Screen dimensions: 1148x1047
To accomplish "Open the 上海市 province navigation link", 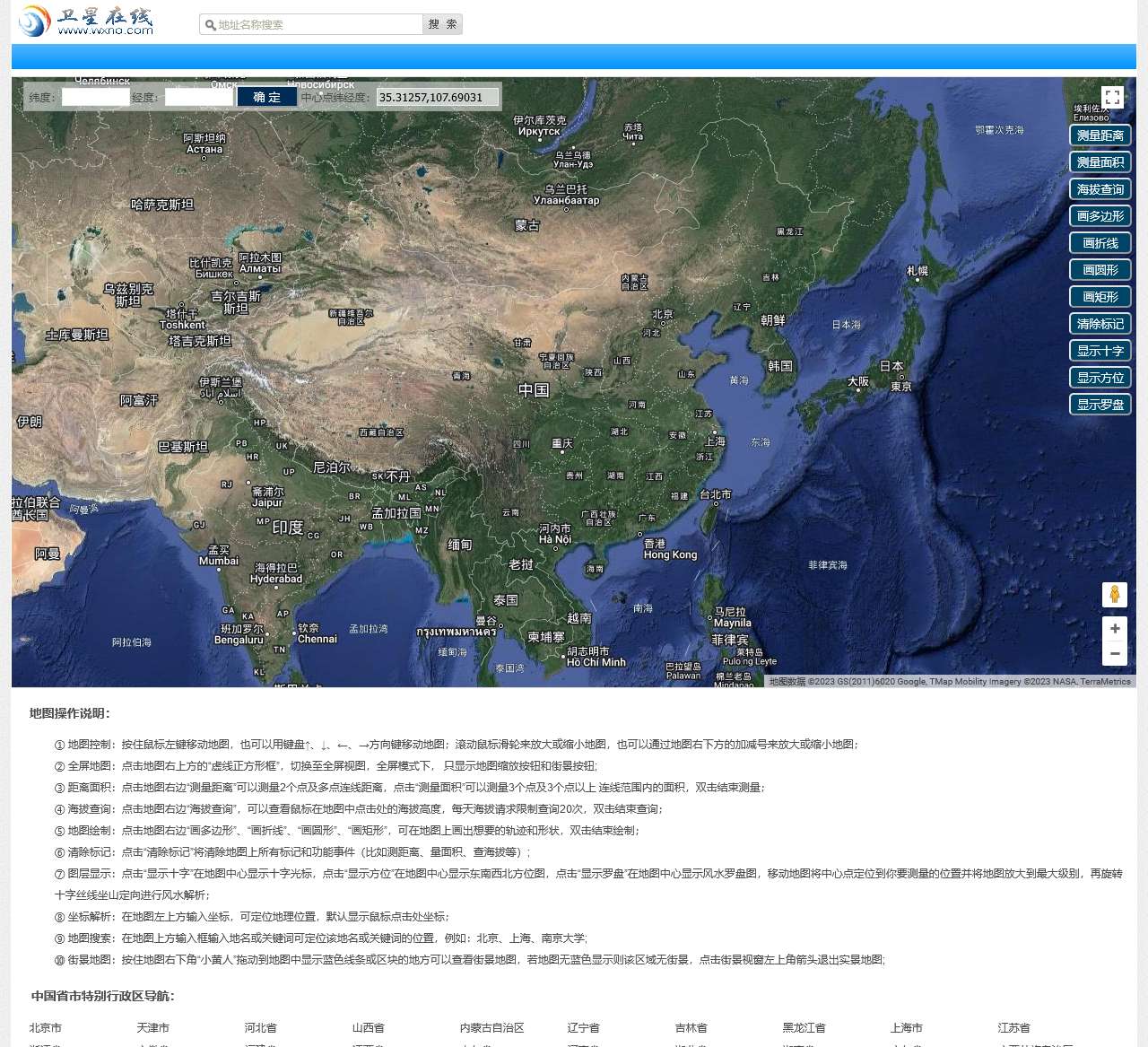I will (906, 1028).
